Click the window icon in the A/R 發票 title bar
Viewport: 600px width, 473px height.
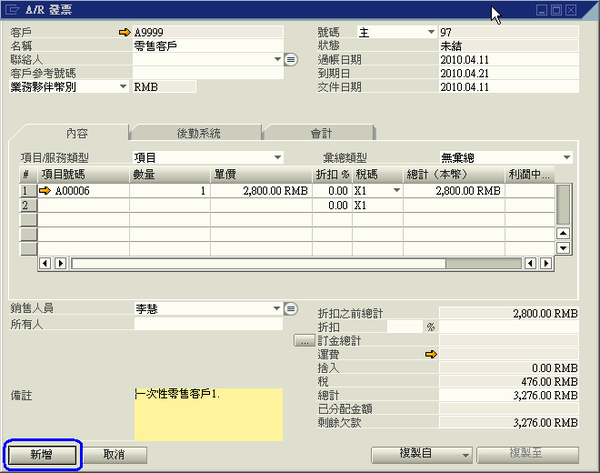pyautogui.click(x=12, y=10)
